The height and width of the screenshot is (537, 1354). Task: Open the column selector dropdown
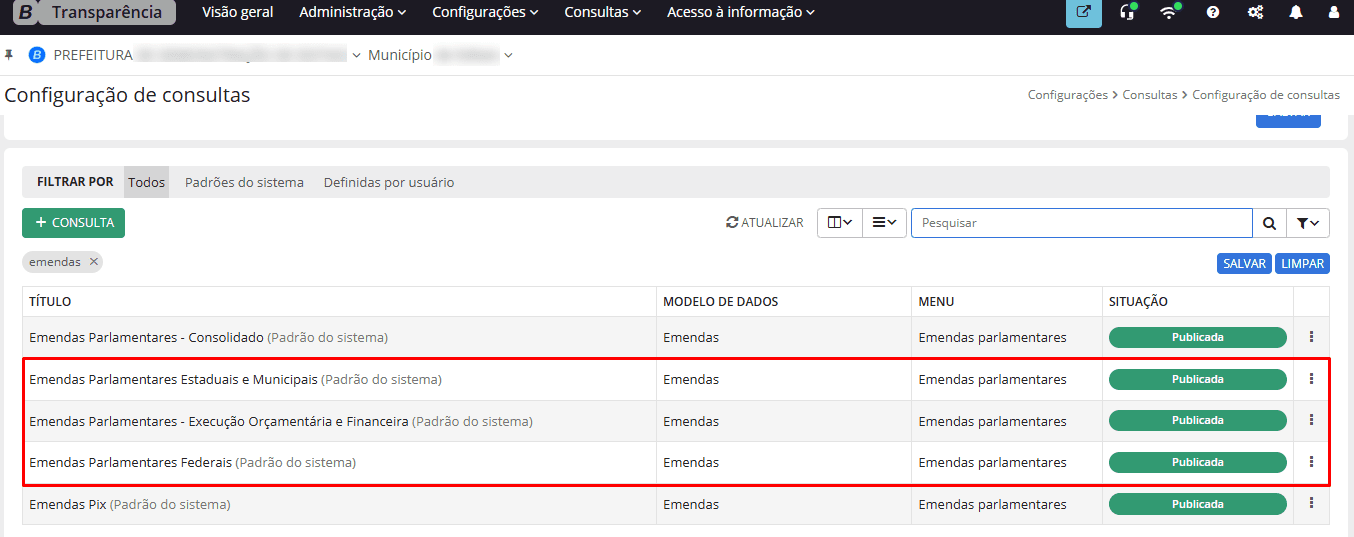(839, 223)
